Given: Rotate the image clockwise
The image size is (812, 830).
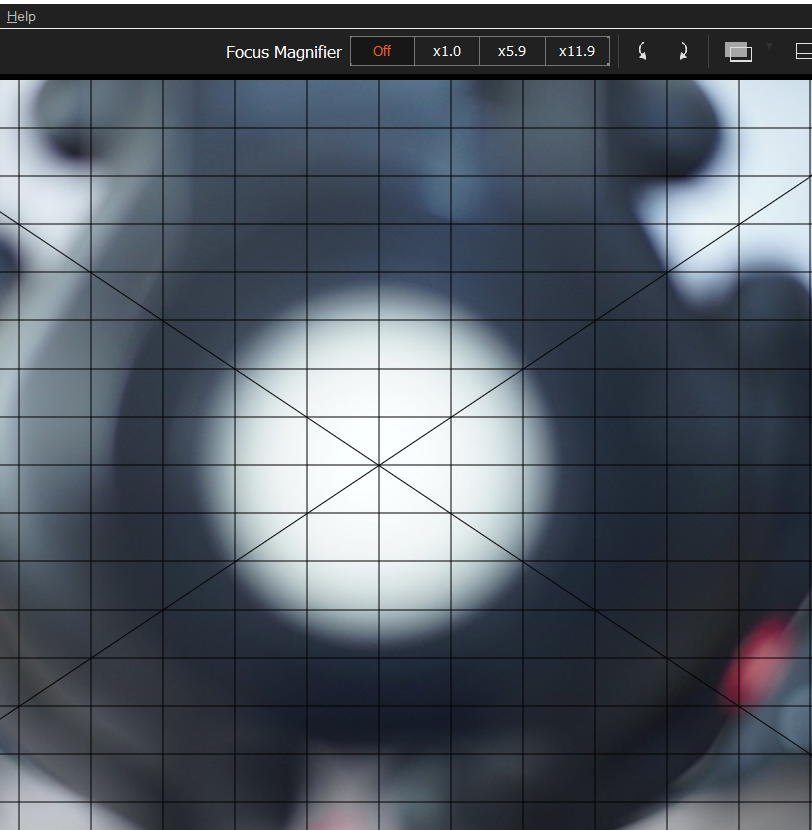Looking at the screenshot, I should (683, 51).
